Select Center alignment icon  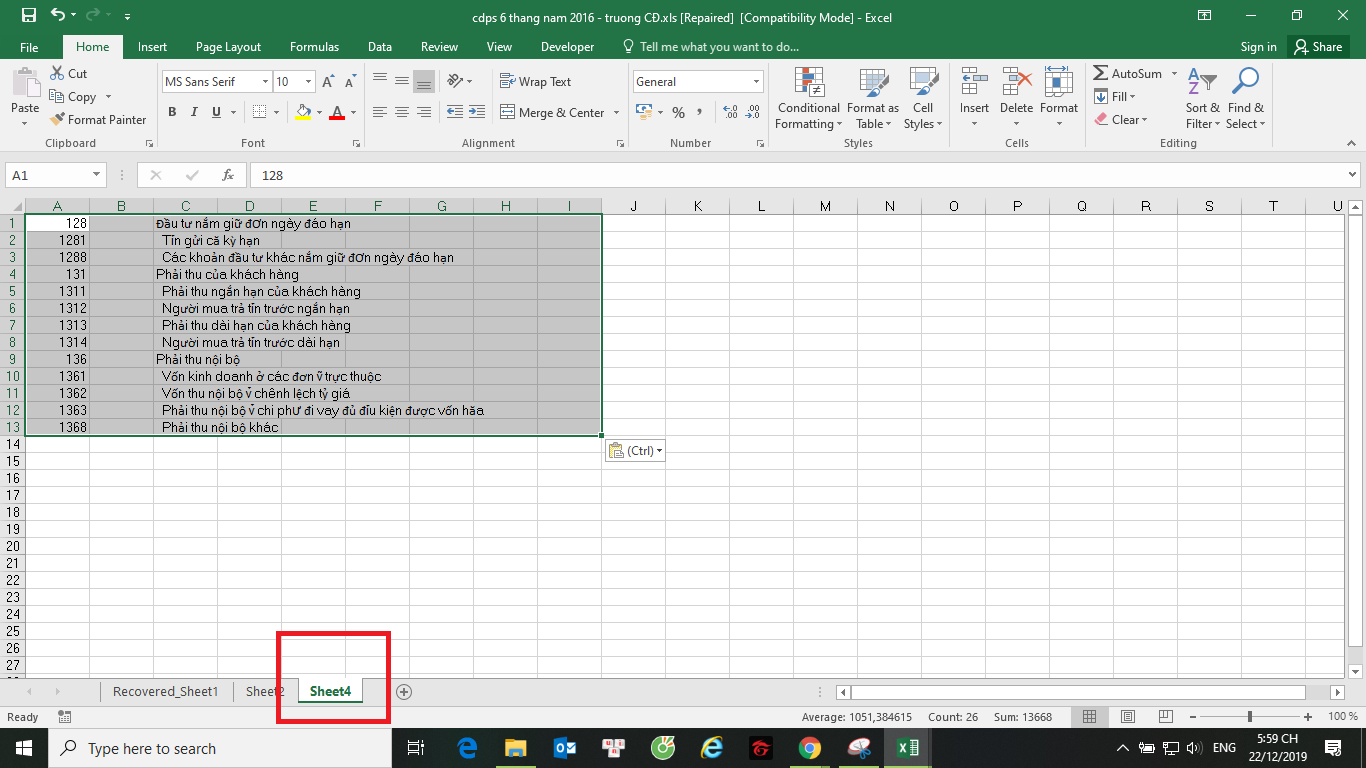tap(401, 112)
